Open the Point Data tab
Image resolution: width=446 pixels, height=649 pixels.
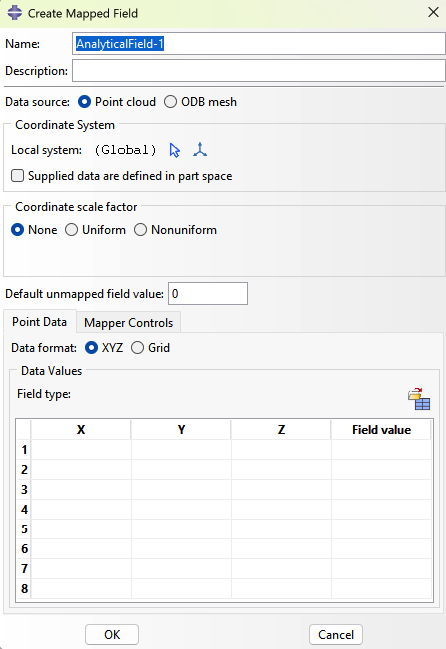39,322
